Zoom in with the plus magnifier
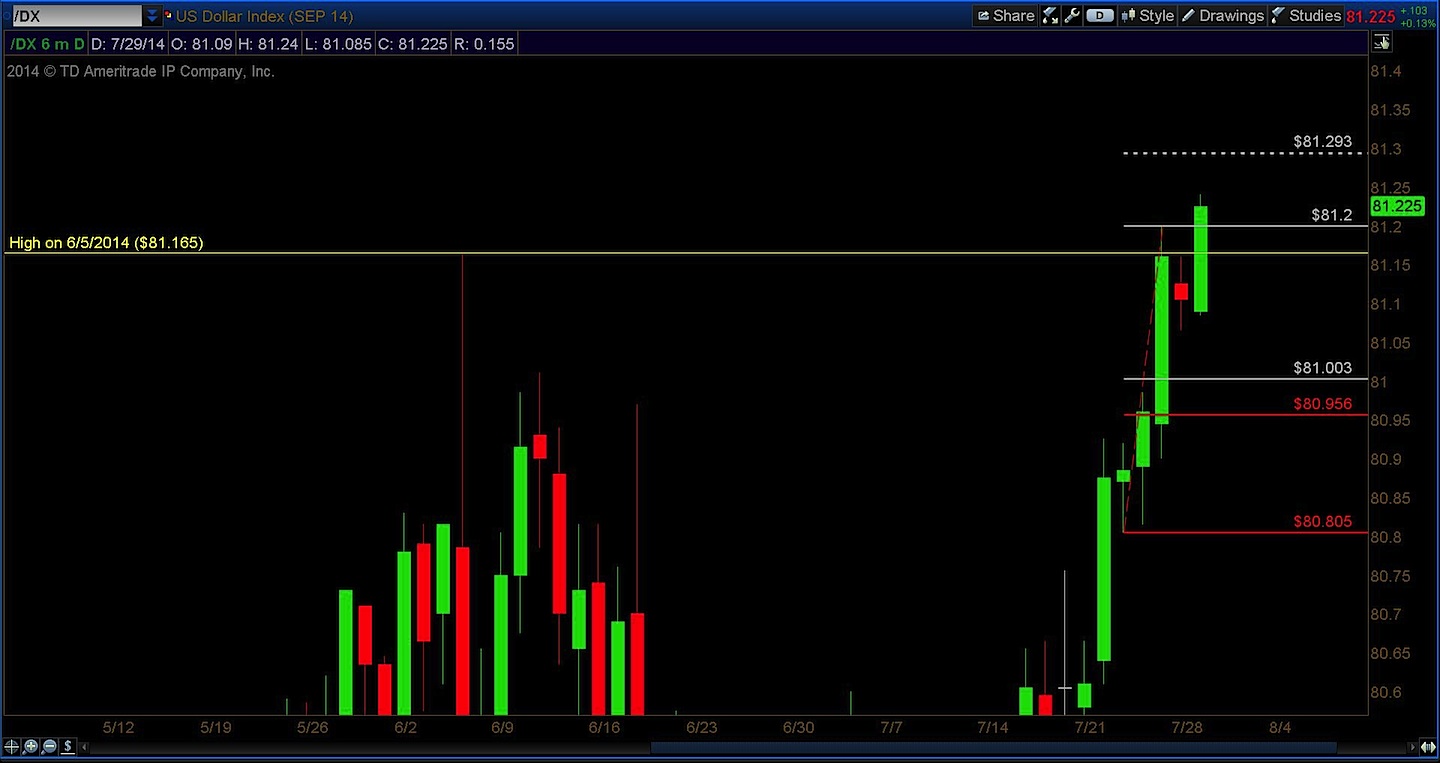 pyautogui.click(x=31, y=746)
